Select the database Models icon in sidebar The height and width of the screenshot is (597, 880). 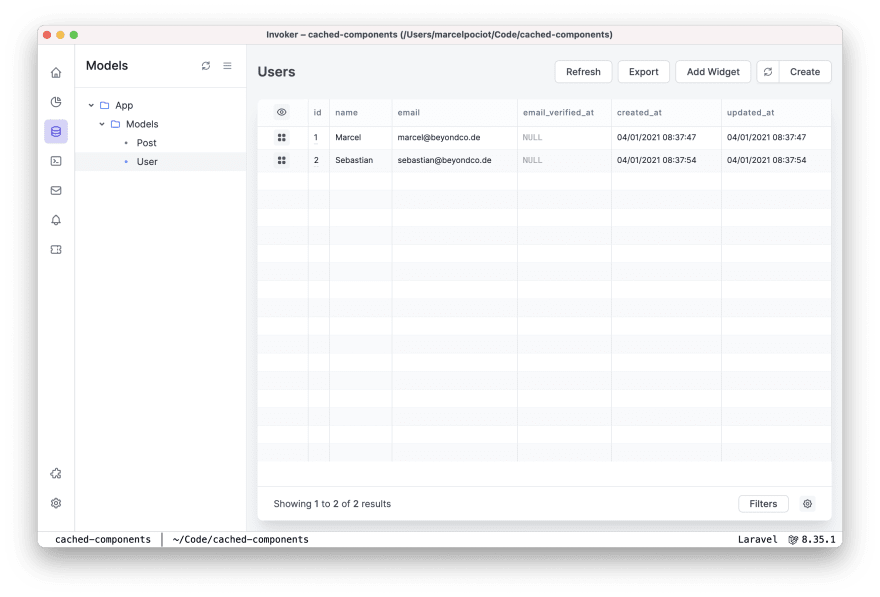pos(56,131)
